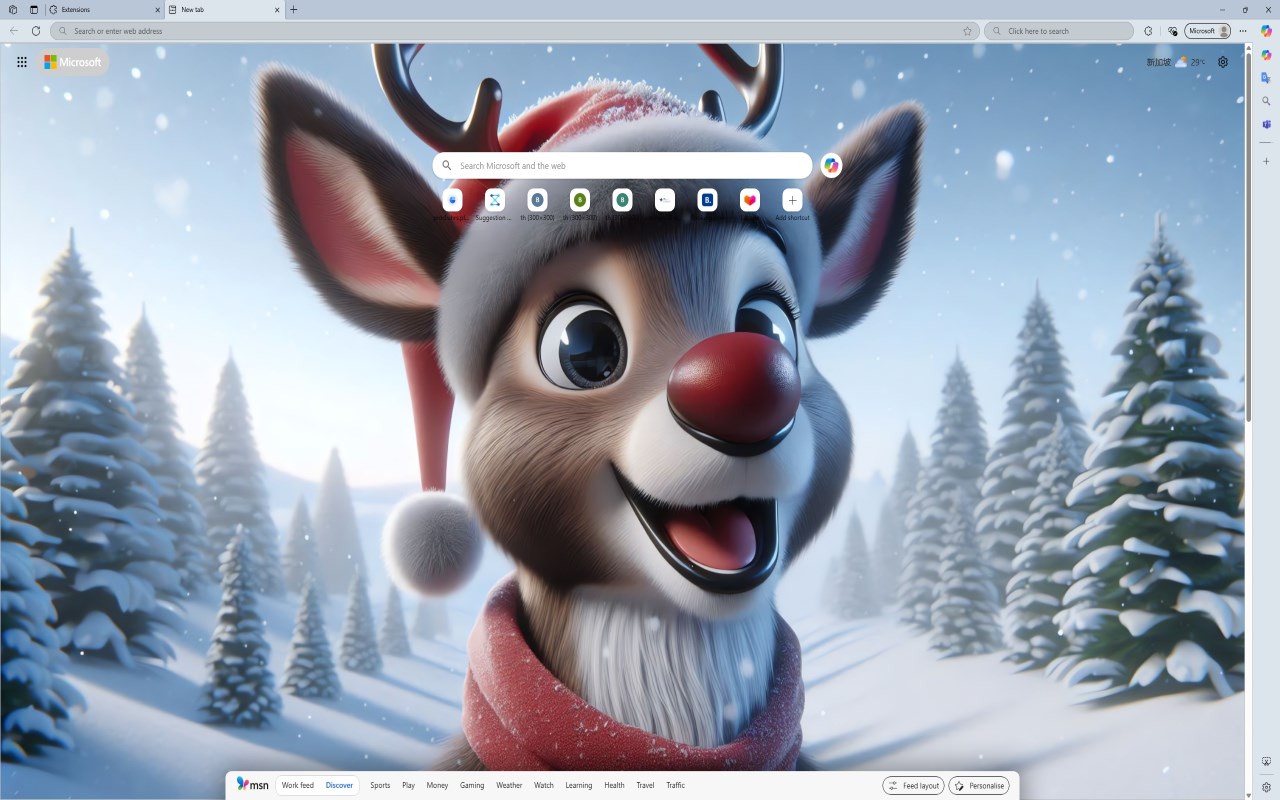Open the Microsoft profile button
1280x800 pixels.
1208,31
